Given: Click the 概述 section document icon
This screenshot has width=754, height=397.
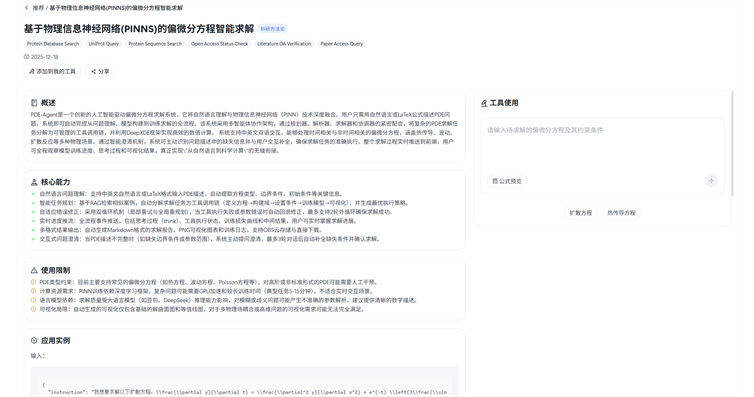Looking at the screenshot, I should point(34,103).
